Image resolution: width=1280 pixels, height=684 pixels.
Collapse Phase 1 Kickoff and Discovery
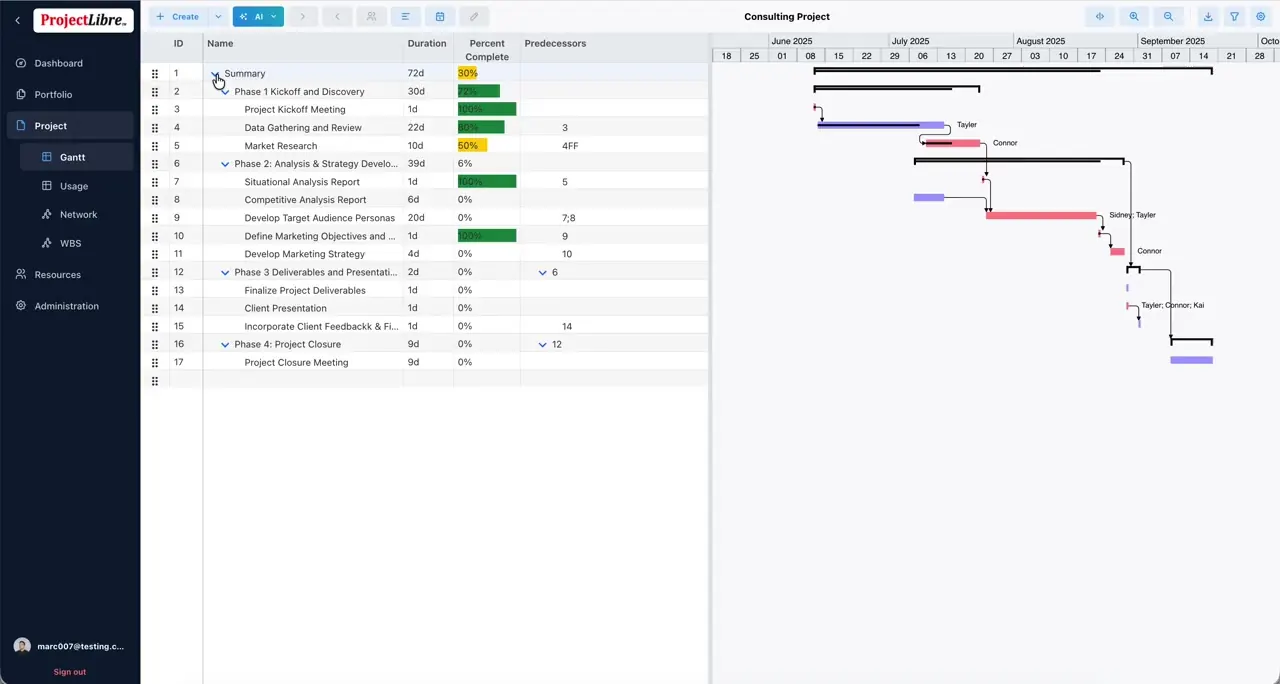click(225, 92)
